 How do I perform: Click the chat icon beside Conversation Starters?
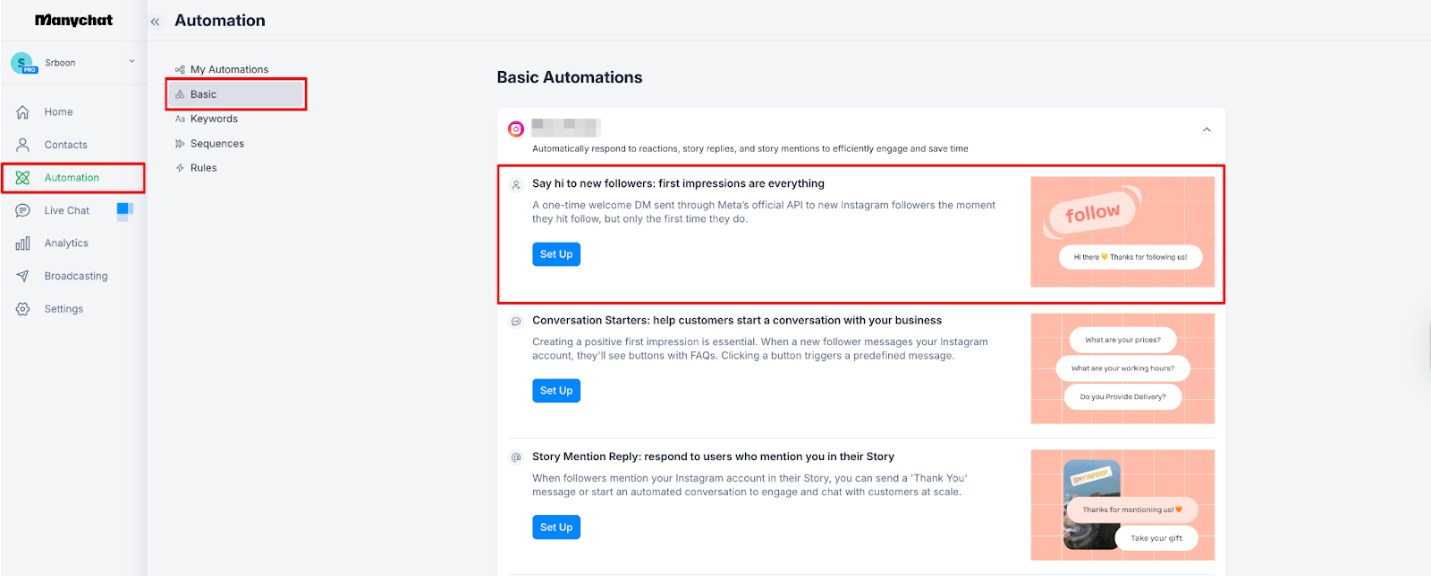coord(515,321)
